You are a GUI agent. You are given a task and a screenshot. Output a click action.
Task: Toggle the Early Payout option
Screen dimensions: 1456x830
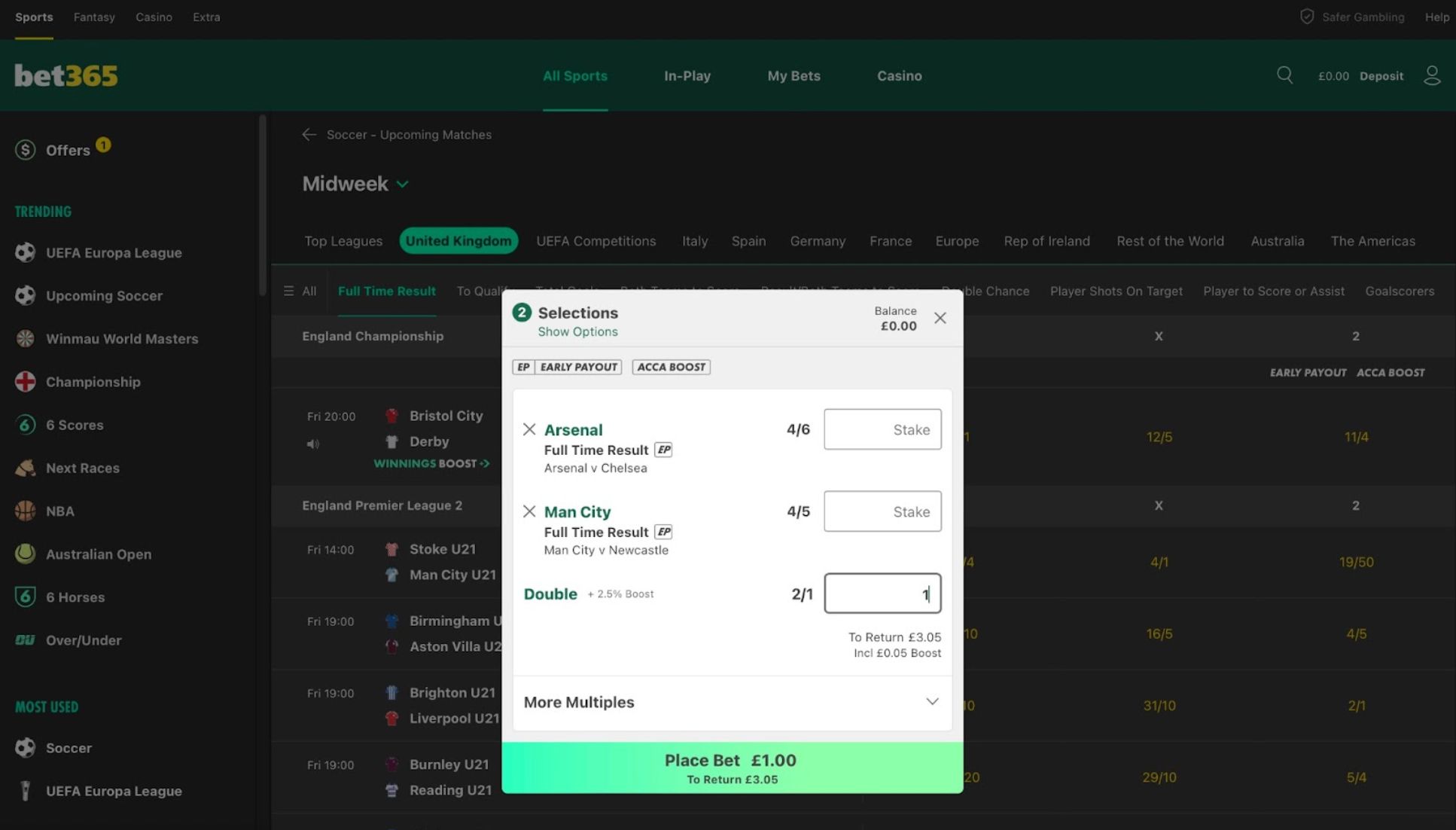coord(566,367)
